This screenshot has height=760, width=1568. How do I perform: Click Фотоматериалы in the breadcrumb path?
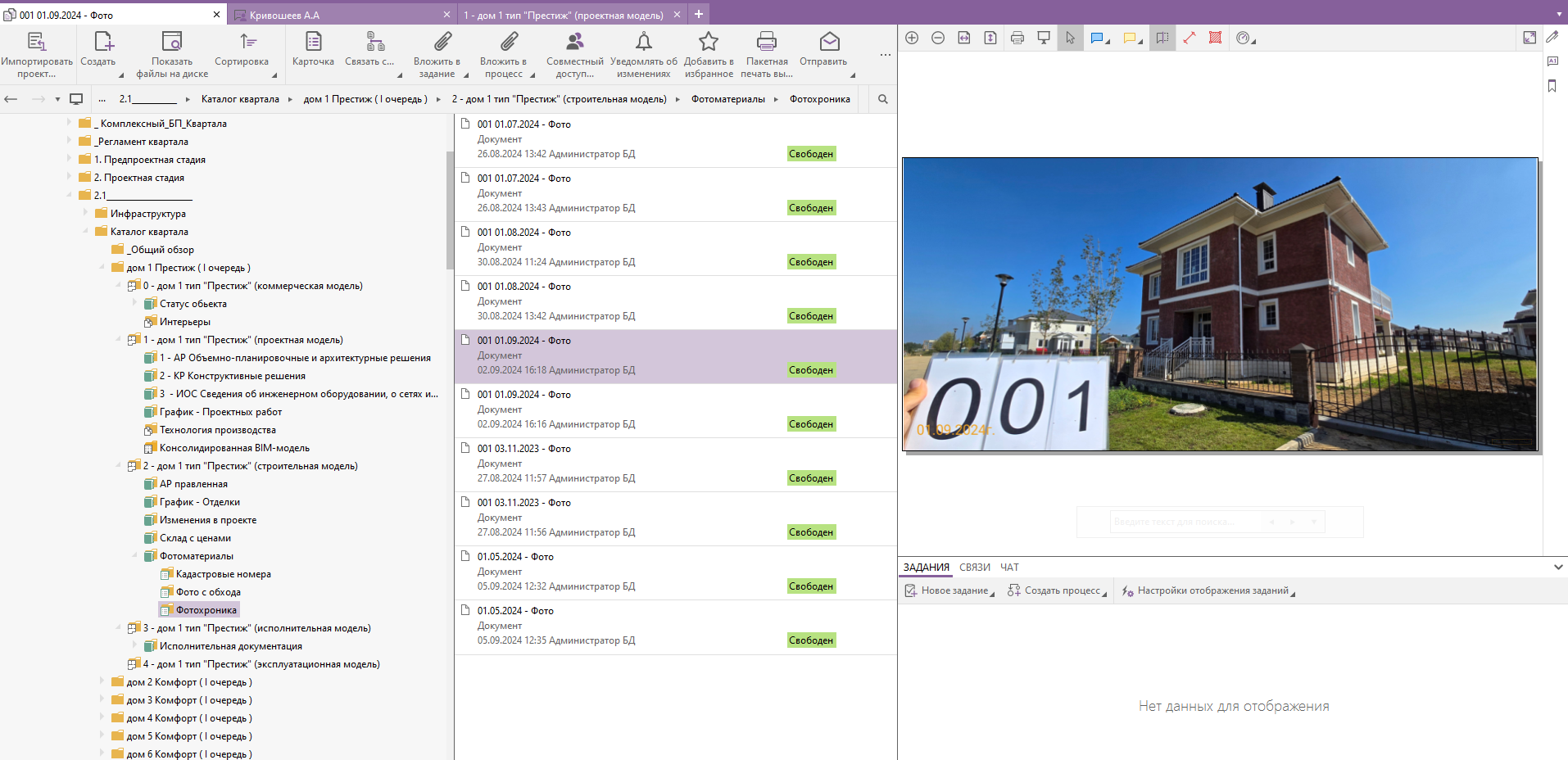(727, 99)
